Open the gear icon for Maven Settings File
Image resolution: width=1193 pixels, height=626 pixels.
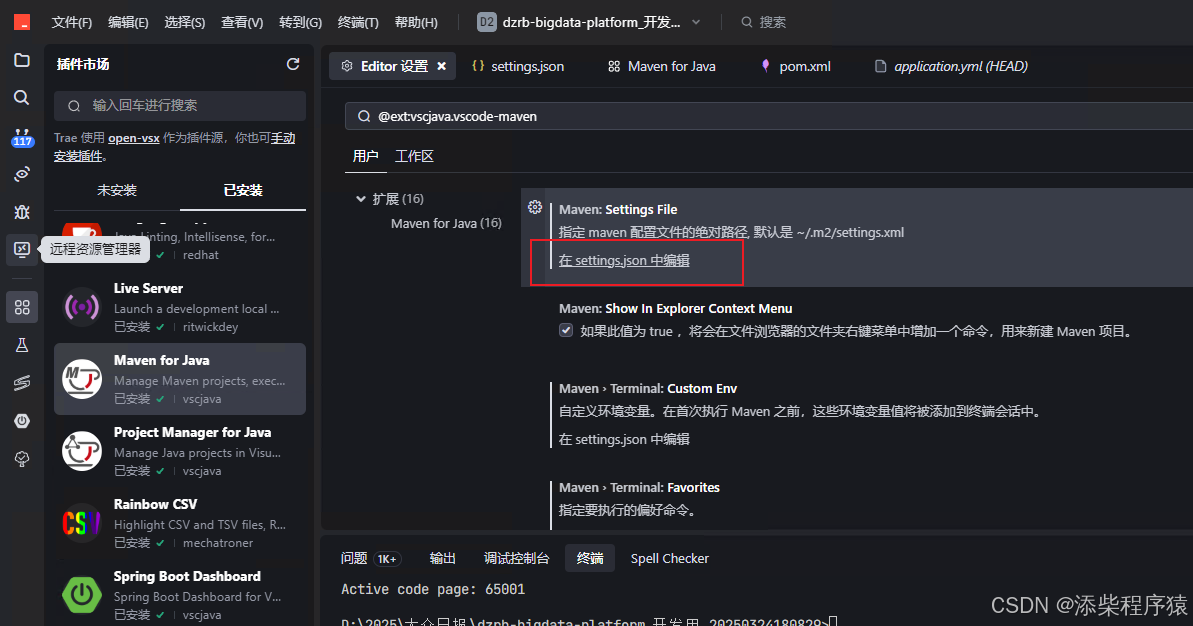point(535,207)
